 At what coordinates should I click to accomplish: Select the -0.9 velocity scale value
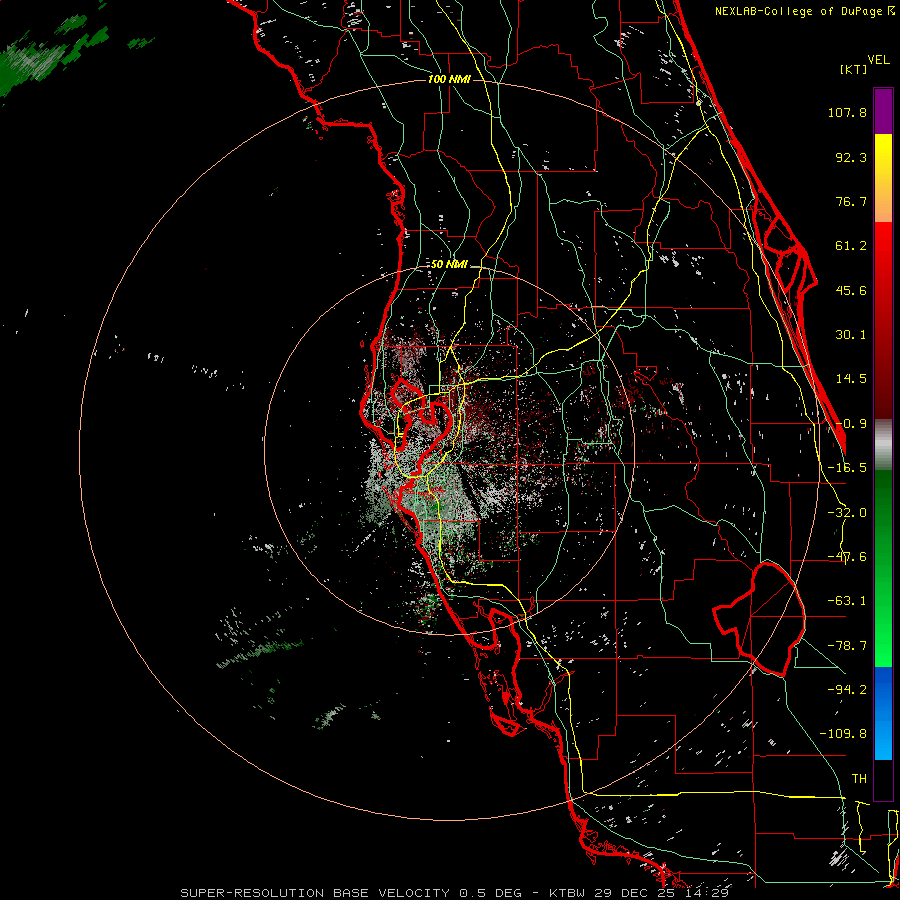coord(851,424)
